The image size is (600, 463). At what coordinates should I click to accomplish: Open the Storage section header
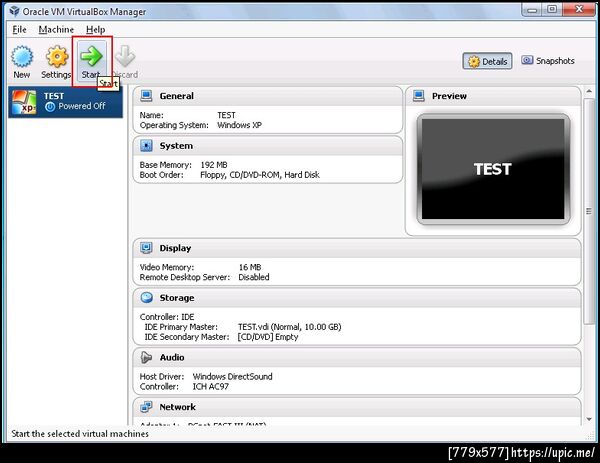pos(357,298)
